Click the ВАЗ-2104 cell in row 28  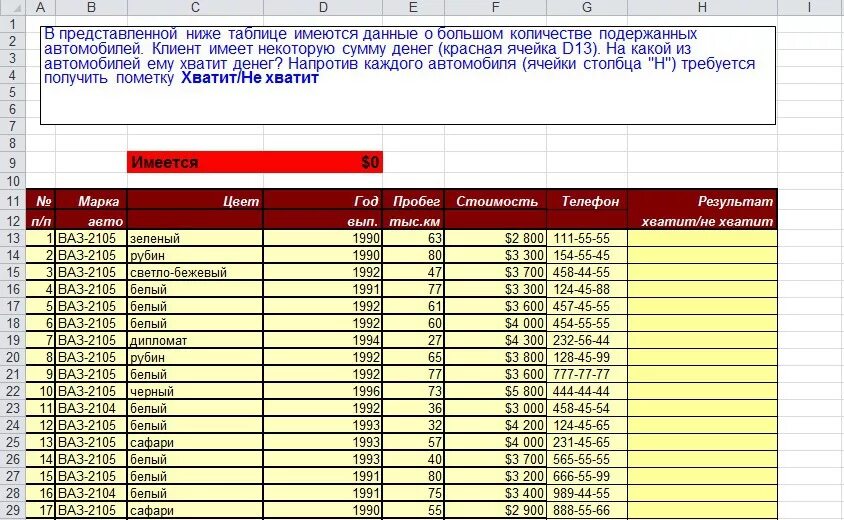[x=91, y=493]
